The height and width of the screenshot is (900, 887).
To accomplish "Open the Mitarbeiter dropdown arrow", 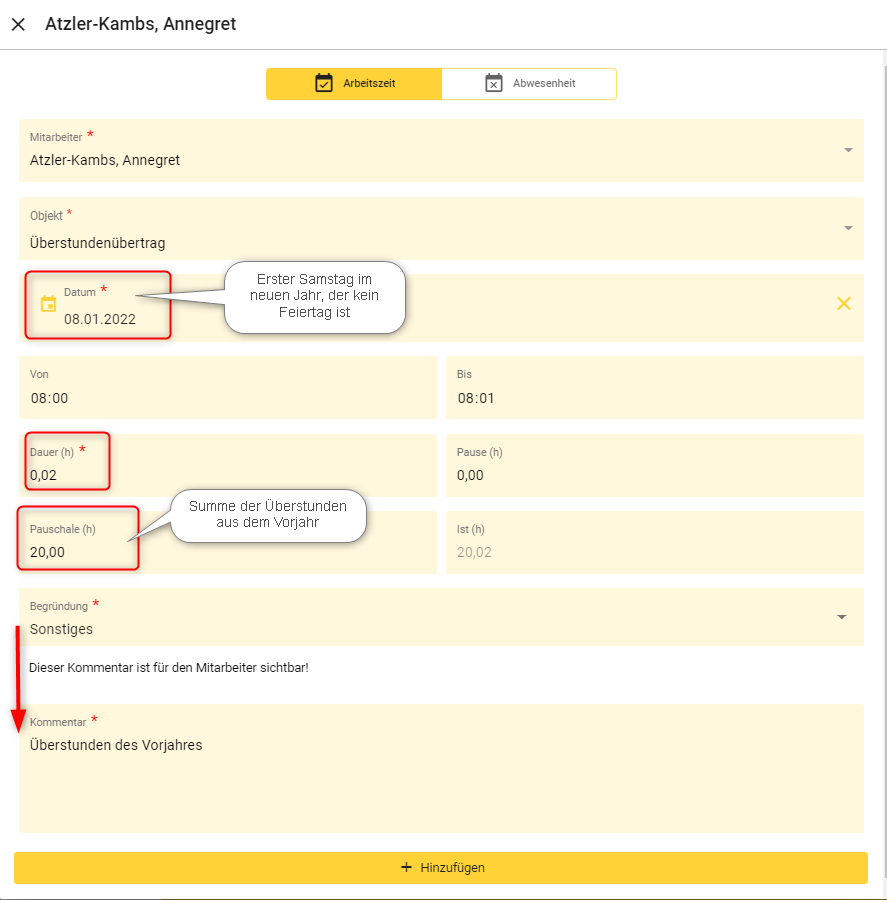I will pos(848,150).
